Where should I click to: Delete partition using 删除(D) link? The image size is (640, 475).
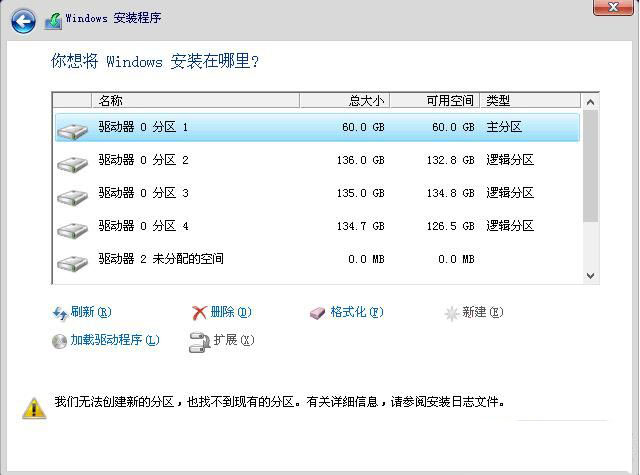231,312
